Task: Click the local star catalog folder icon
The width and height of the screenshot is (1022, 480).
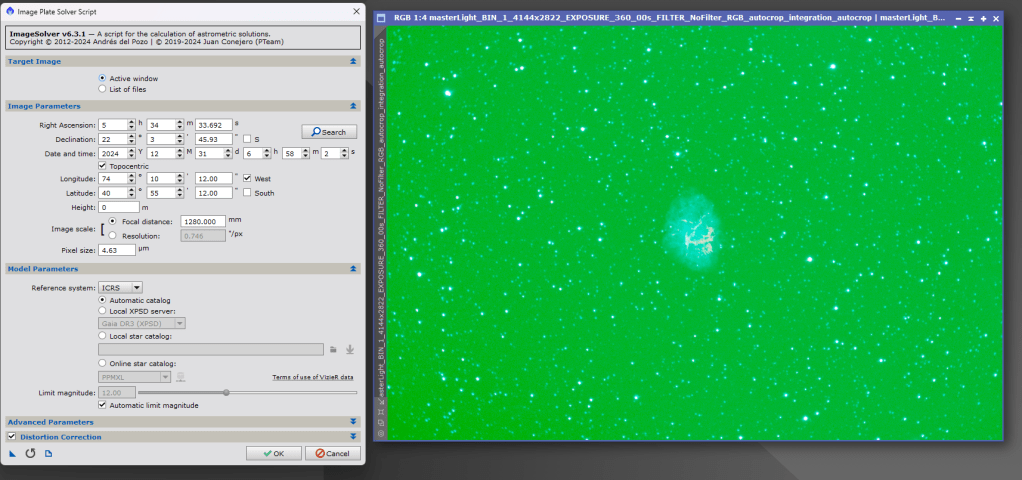Action: (x=333, y=349)
